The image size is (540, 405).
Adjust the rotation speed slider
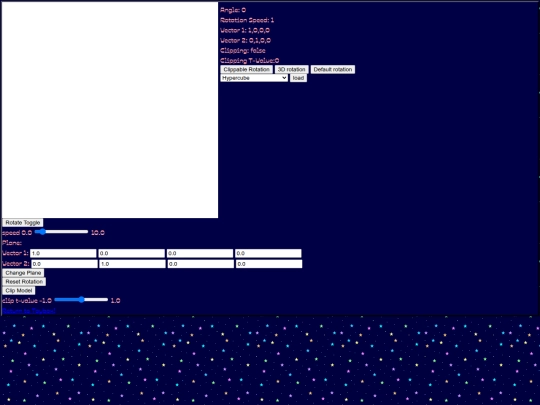tap(61, 232)
